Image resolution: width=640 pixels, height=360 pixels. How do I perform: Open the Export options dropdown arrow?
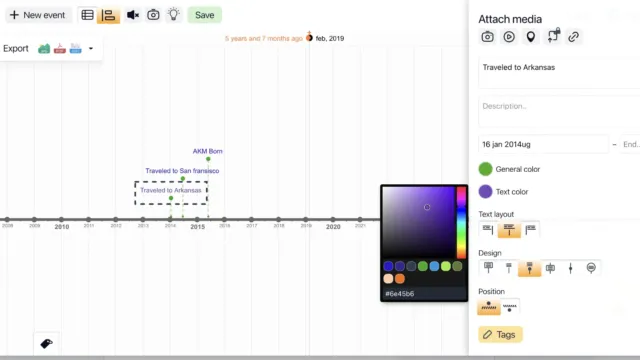[x=91, y=49]
